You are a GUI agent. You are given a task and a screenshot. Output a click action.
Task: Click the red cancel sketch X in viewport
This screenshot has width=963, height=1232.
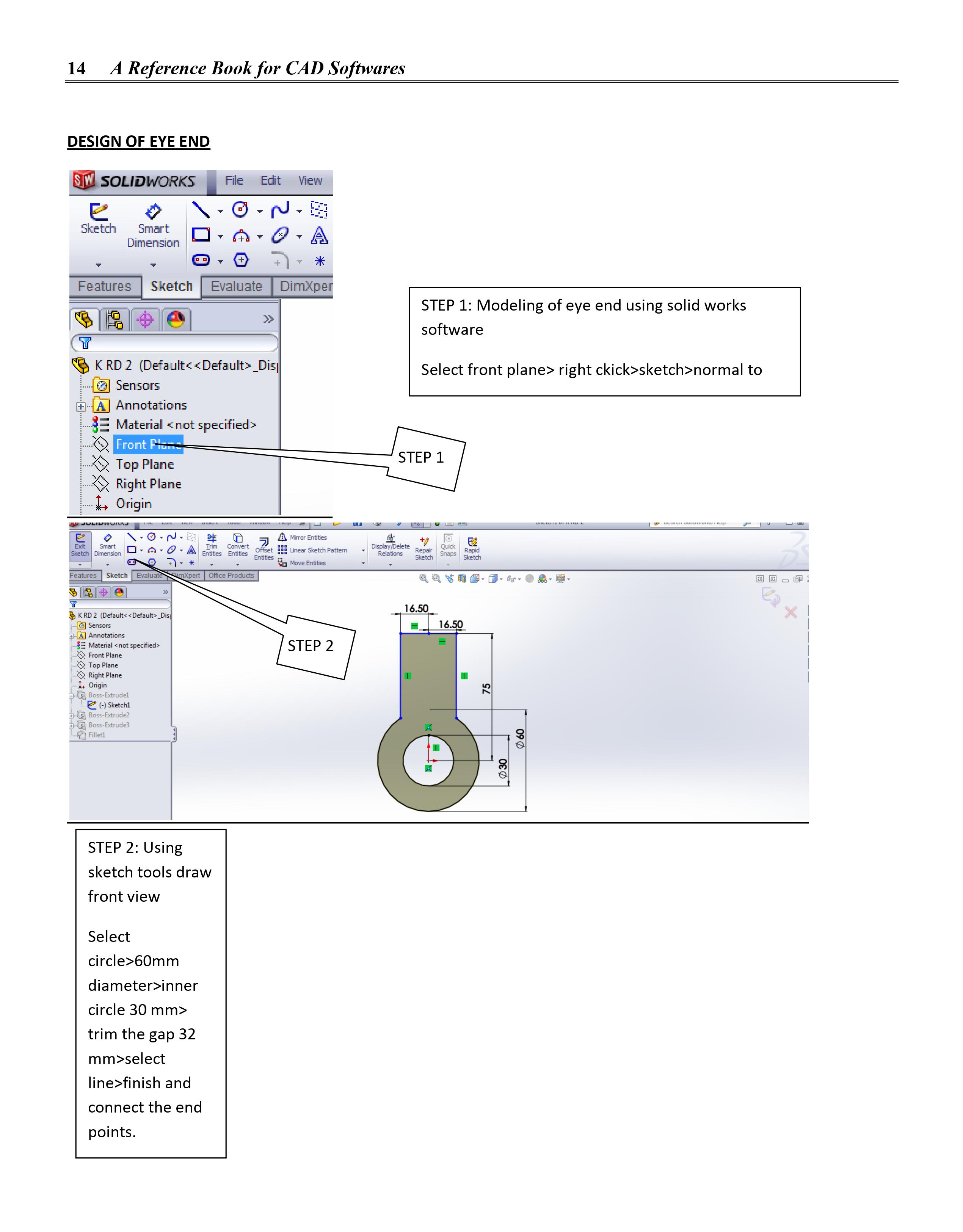point(790,613)
